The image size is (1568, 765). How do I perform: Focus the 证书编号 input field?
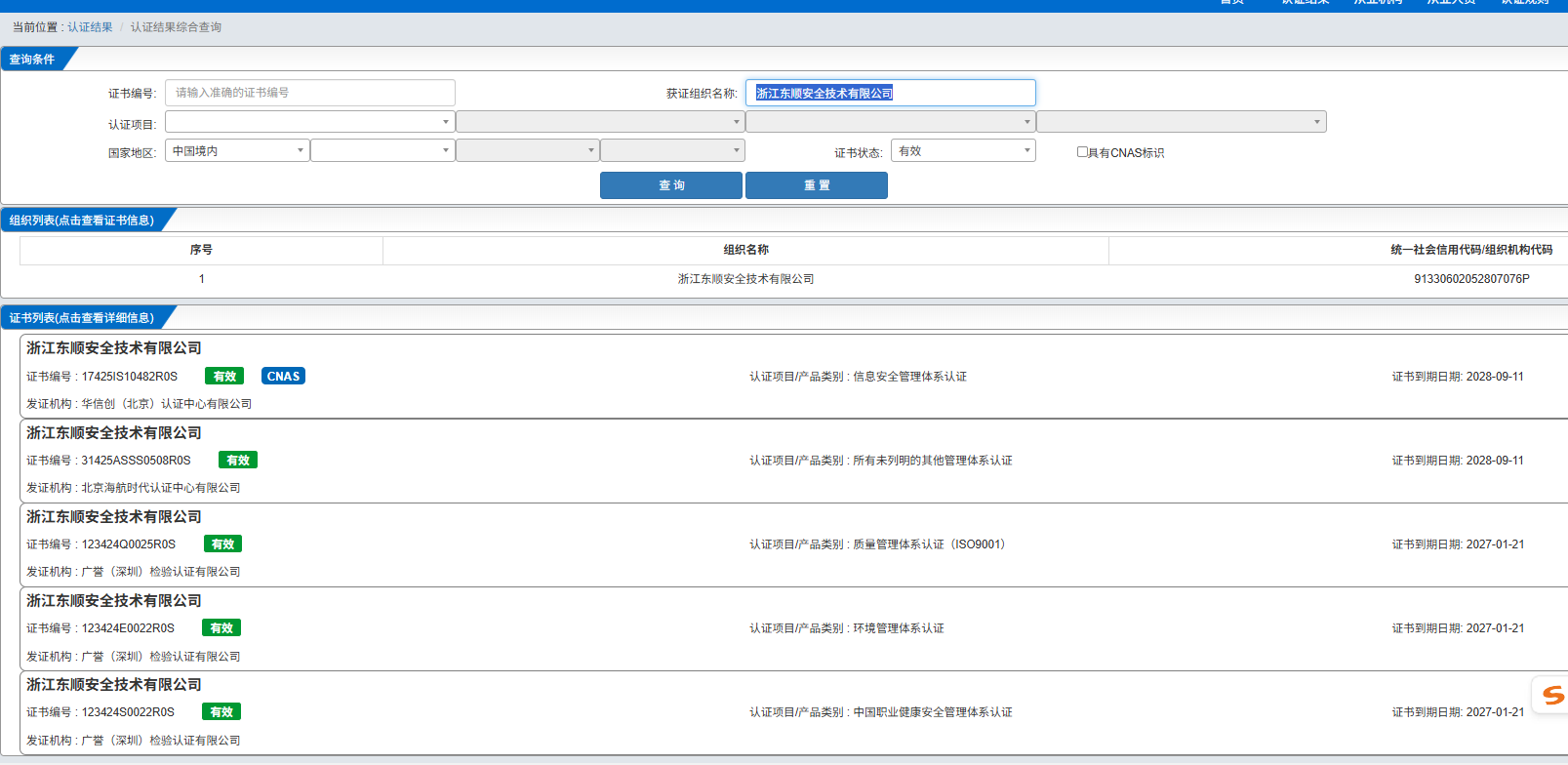[309, 93]
